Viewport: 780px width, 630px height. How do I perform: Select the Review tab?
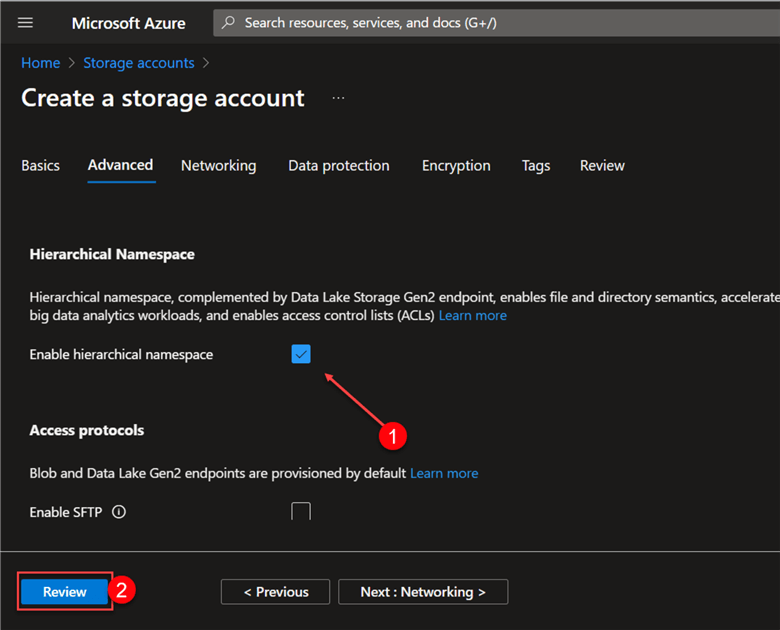pos(602,166)
